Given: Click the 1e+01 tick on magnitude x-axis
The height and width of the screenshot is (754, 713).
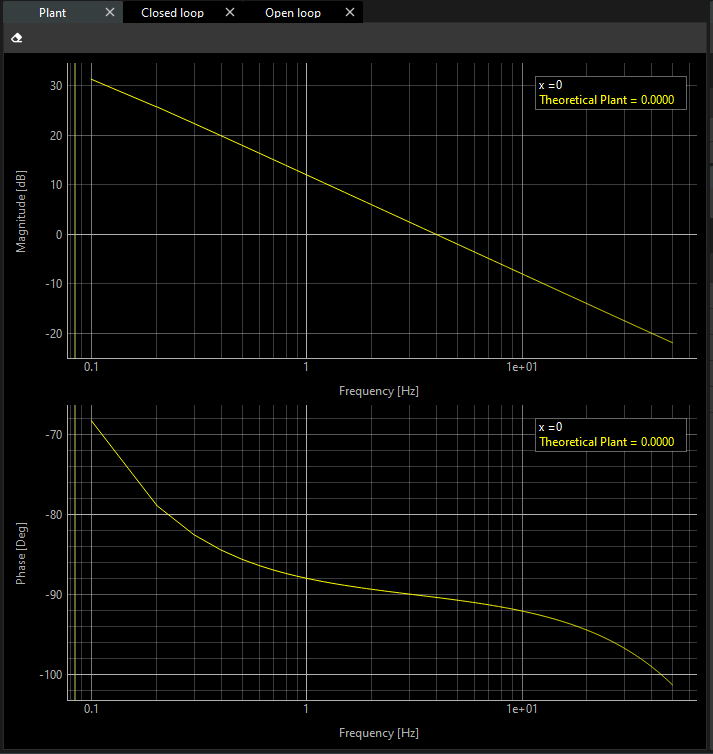Looking at the screenshot, I should coord(522,368).
